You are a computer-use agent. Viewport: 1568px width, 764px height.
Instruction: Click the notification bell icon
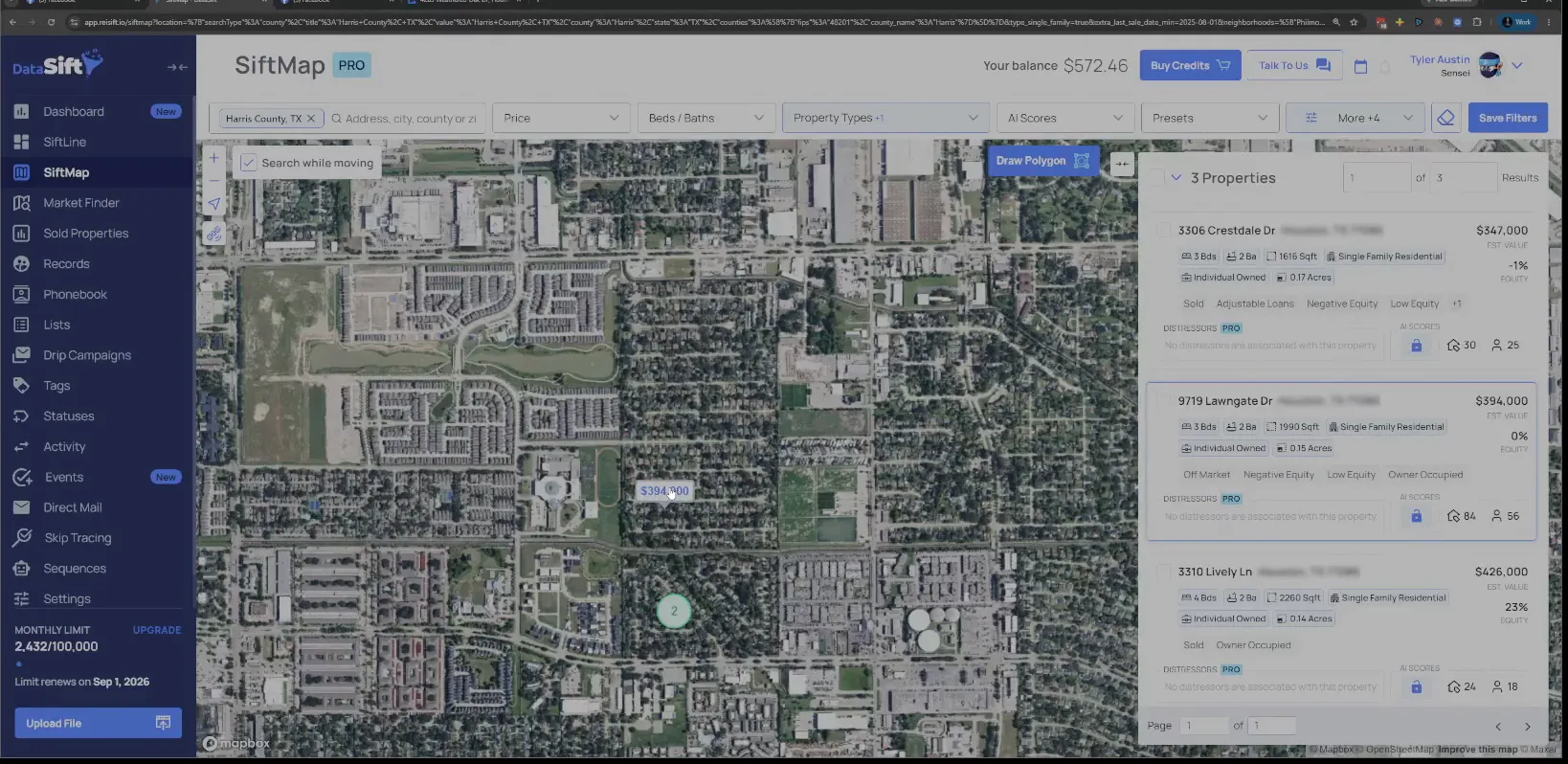pos(1384,66)
